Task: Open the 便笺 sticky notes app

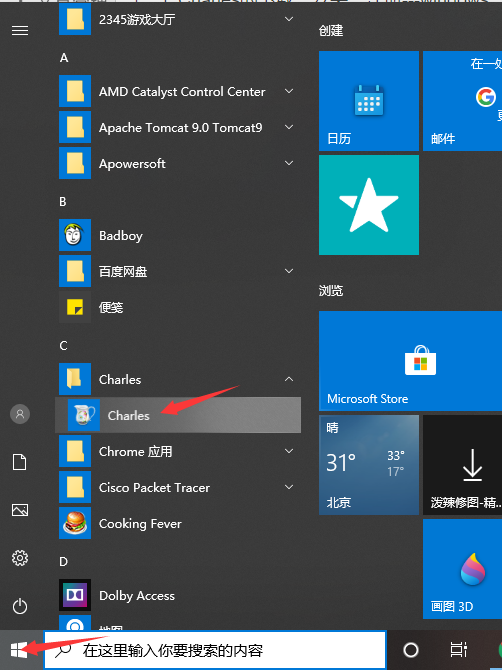Action: pyautogui.click(x=178, y=307)
